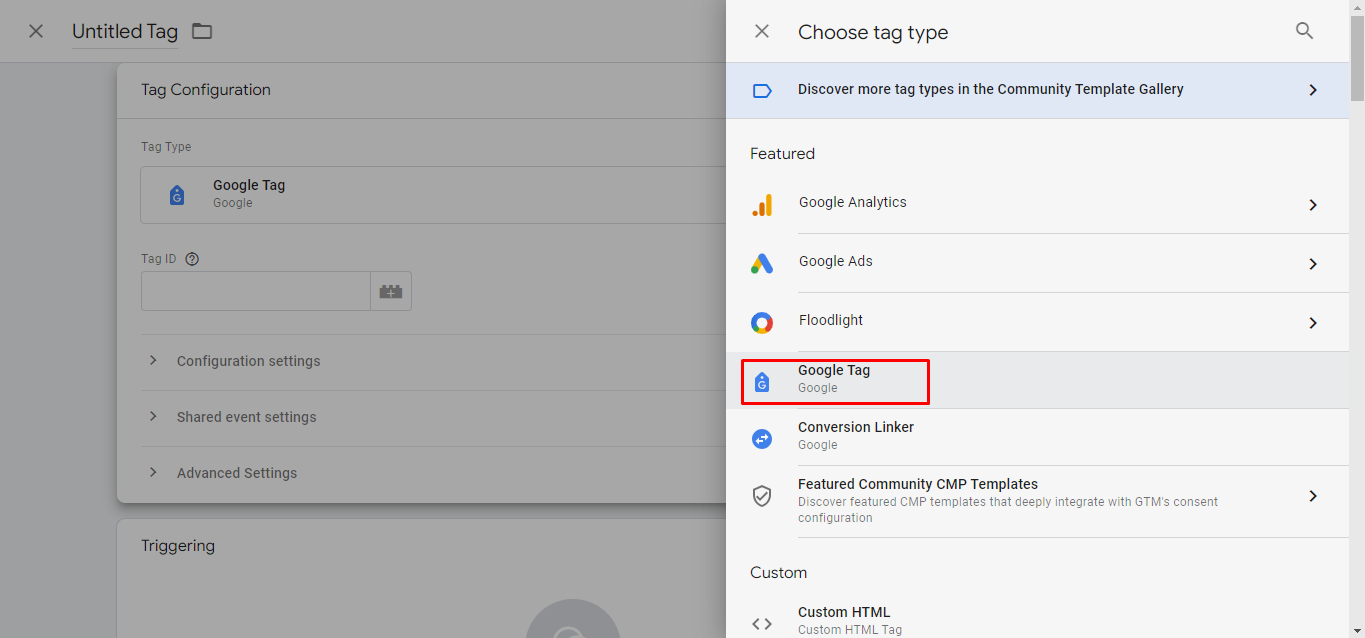Screen dimensions: 1365x638
Task: Click the Google Ads logo icon
Action: point(762,264)
